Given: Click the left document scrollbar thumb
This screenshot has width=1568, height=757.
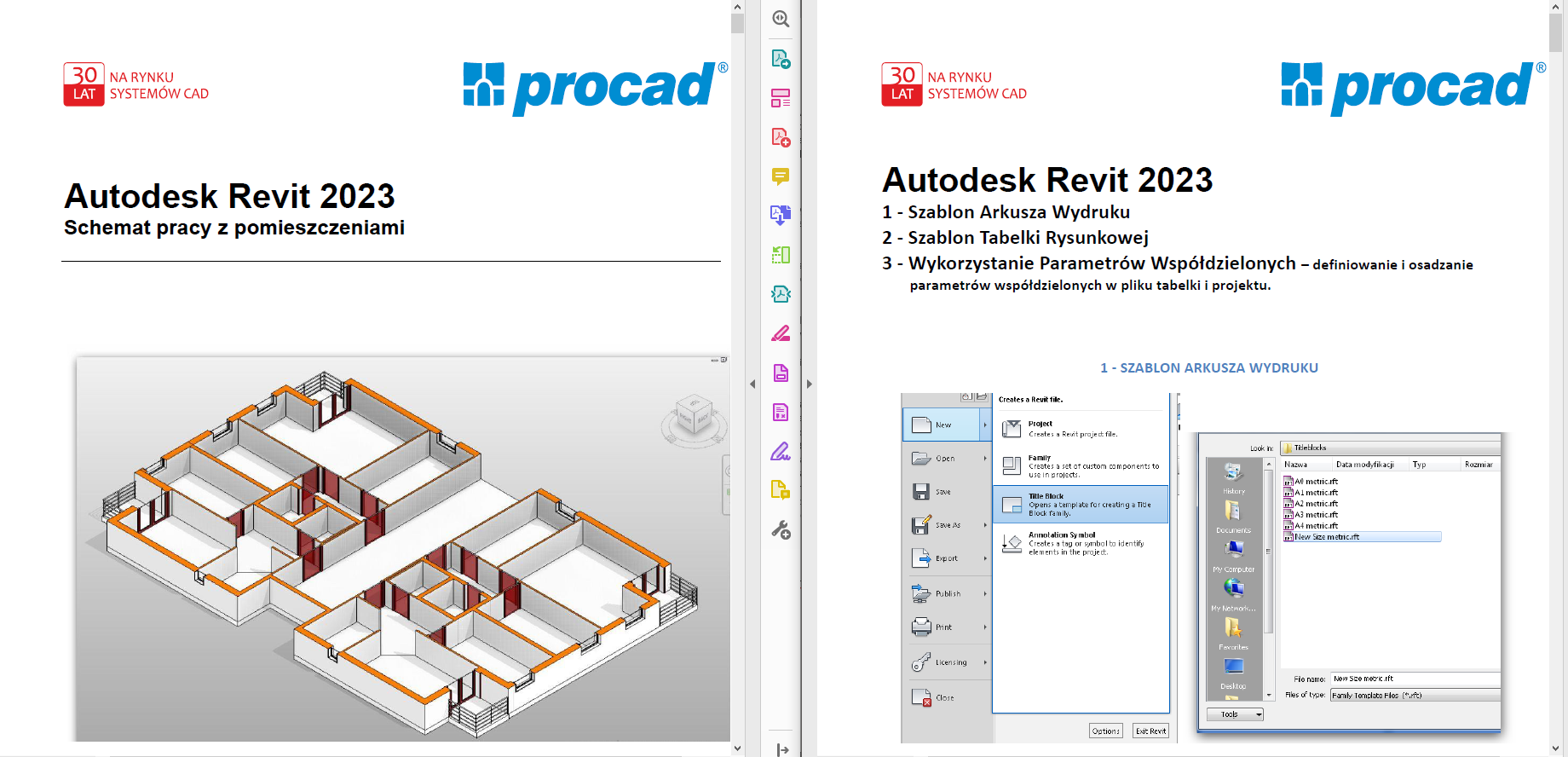Looking at the screenshot, I should (737, 23).
